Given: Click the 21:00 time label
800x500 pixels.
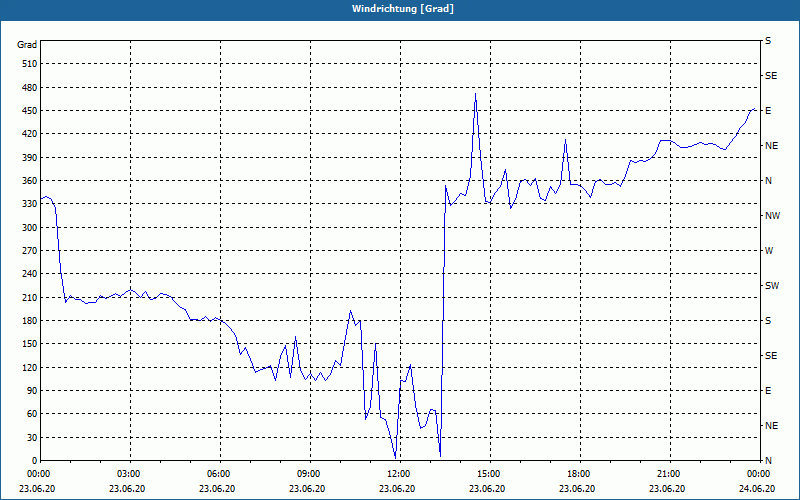Looking at the screenshot, I should pyautogui.click(x=669, y=474).
